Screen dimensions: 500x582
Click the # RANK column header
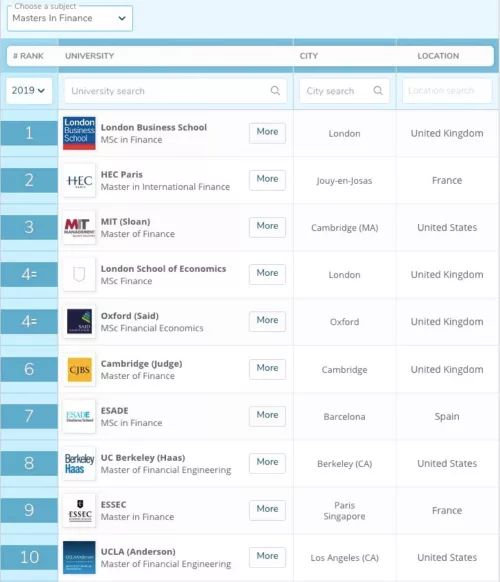(x=28, y=56)
